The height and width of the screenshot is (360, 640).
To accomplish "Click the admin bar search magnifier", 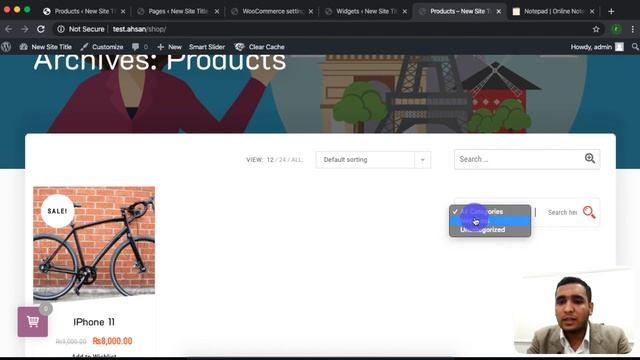I will (x=635, y=47).
